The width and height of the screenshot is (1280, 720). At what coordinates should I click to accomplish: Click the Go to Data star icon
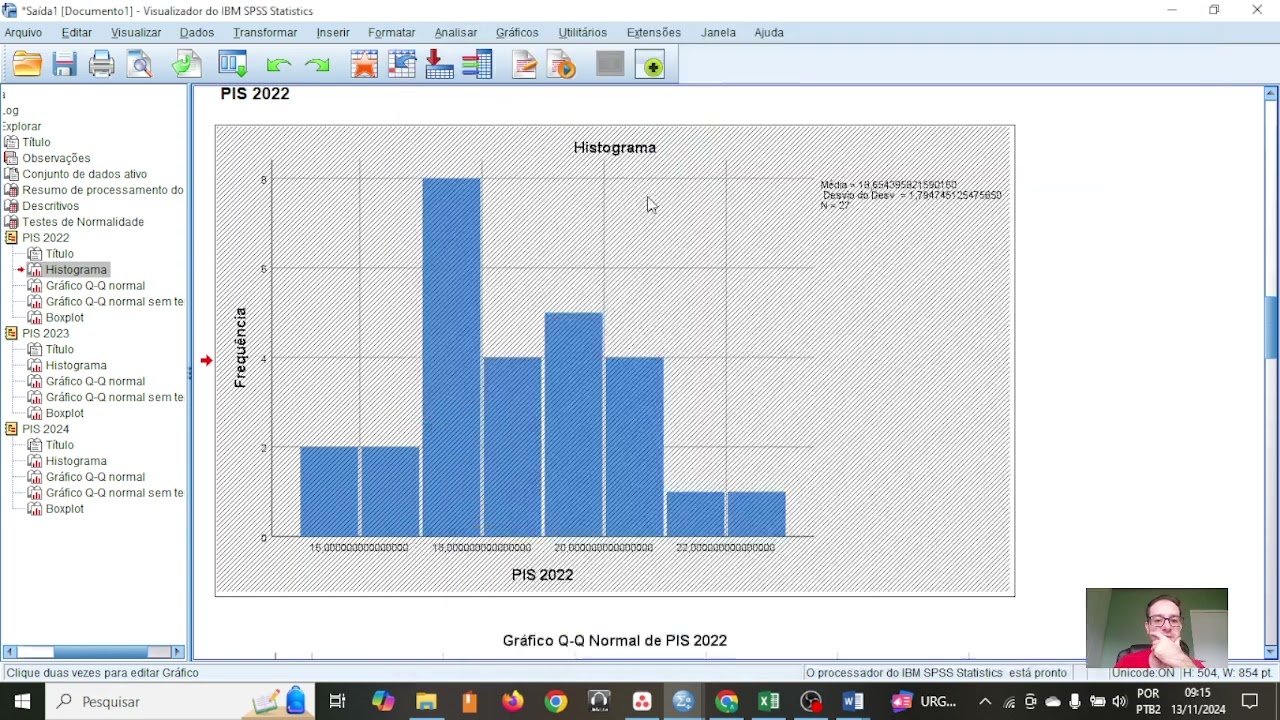pyautogui.click(x=364, y=66)
